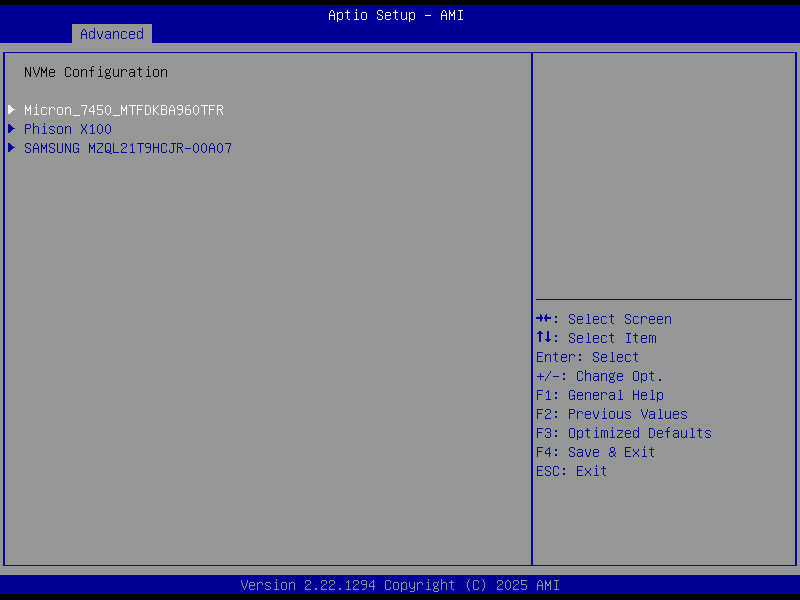Viewport: 800px width, 600px height.
Task: Click the version copyright footer bar
Action: tap(400, 584)
